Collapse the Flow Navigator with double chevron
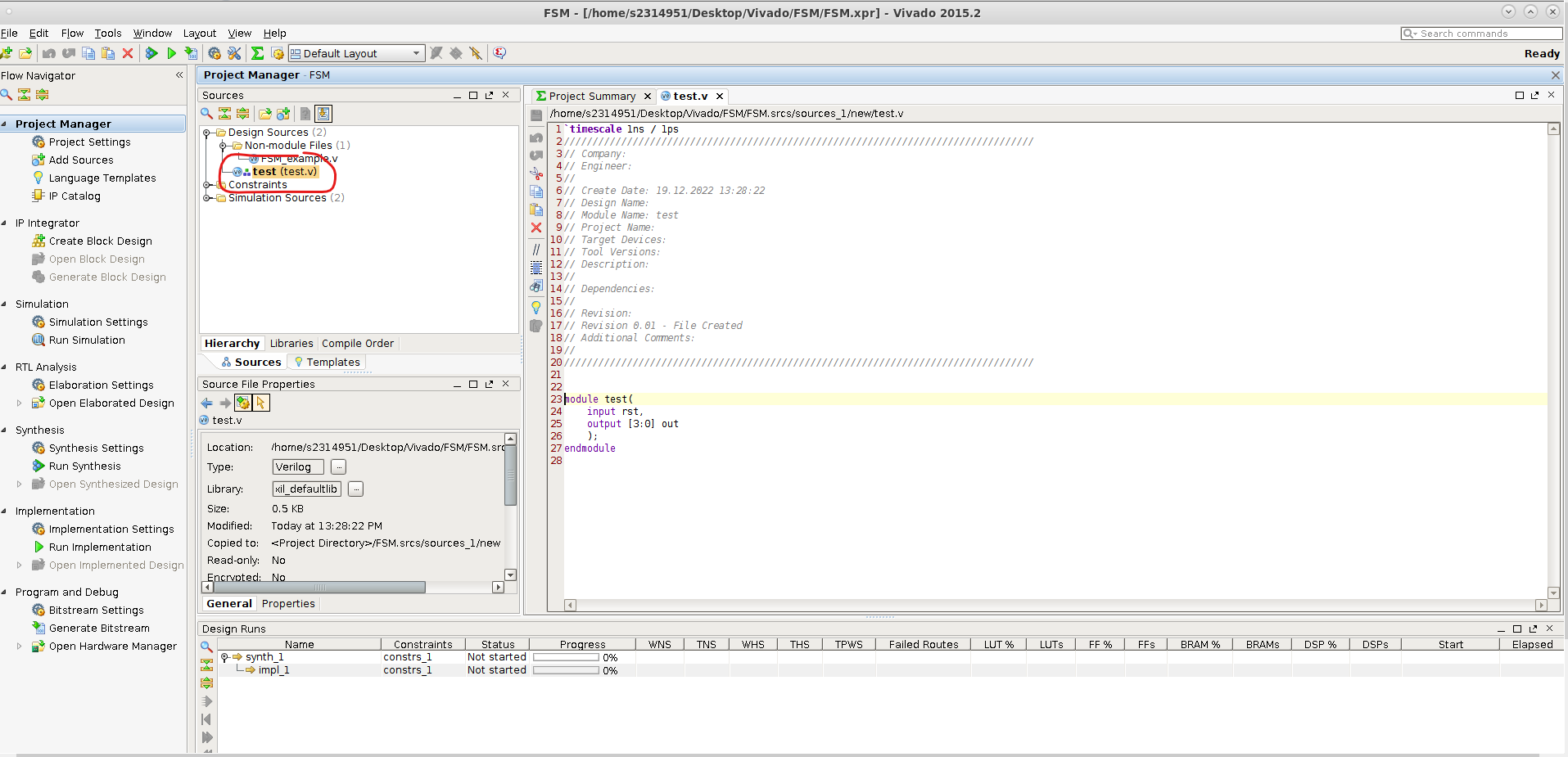1568x757 pixels. point(179,74)
